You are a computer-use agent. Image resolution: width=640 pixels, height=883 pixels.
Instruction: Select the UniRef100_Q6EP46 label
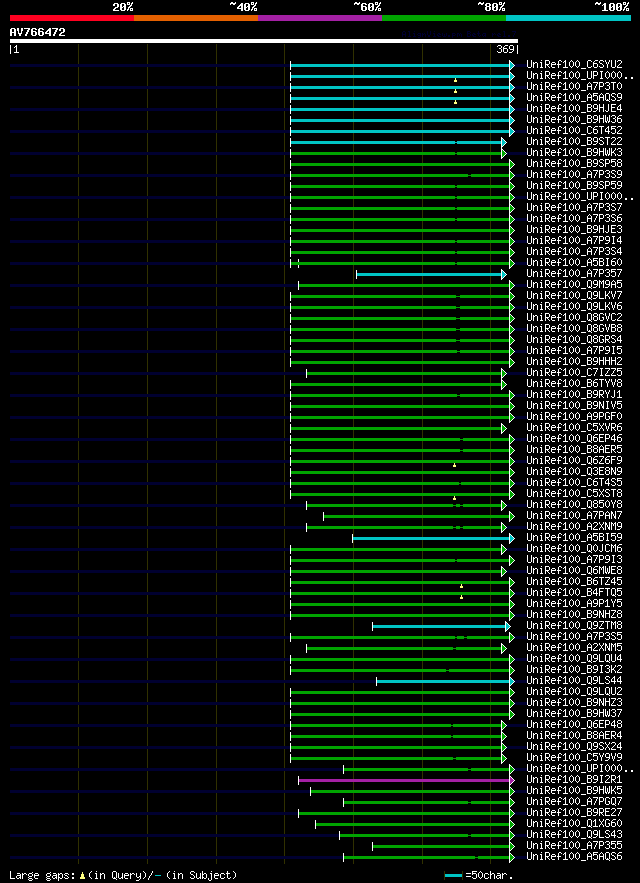(574, 438)
